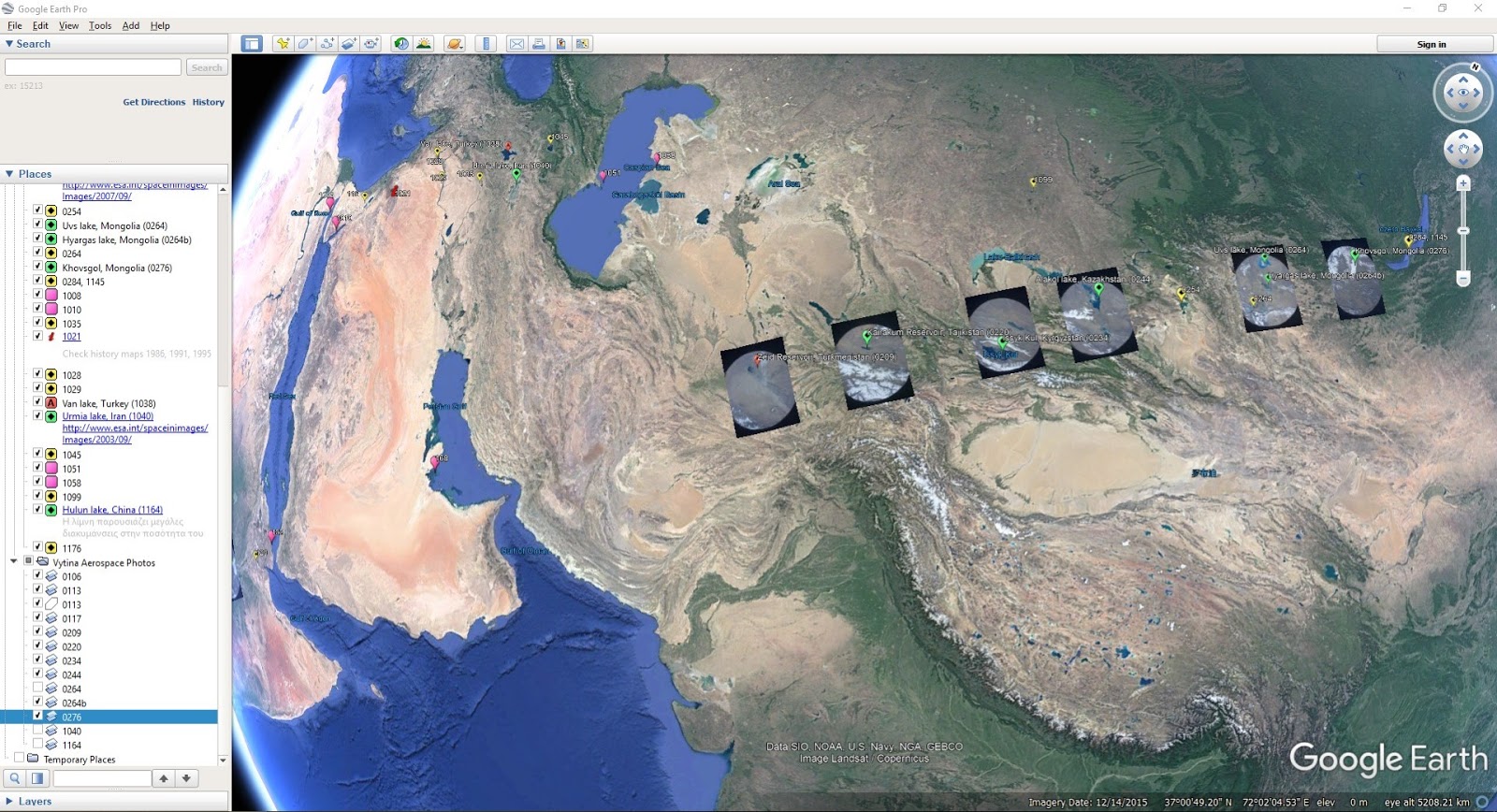Enable the 1040 overlay checkbox
This screenshot has width=1497, height=812.
point(37,730)
